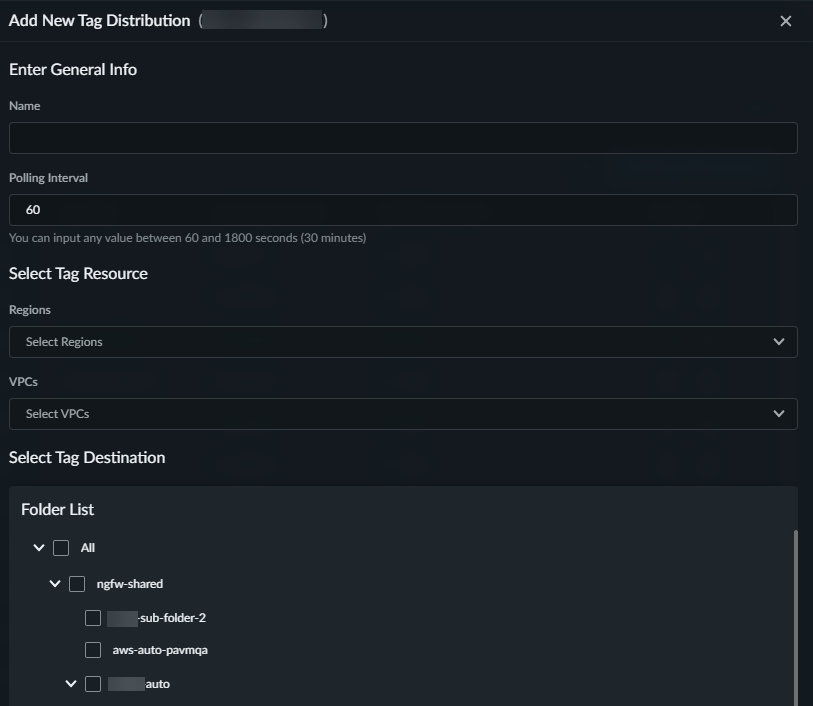Check the checkbox for the auto folder
This screenshot has height=706, width=813.
click(x=93, y=684)
